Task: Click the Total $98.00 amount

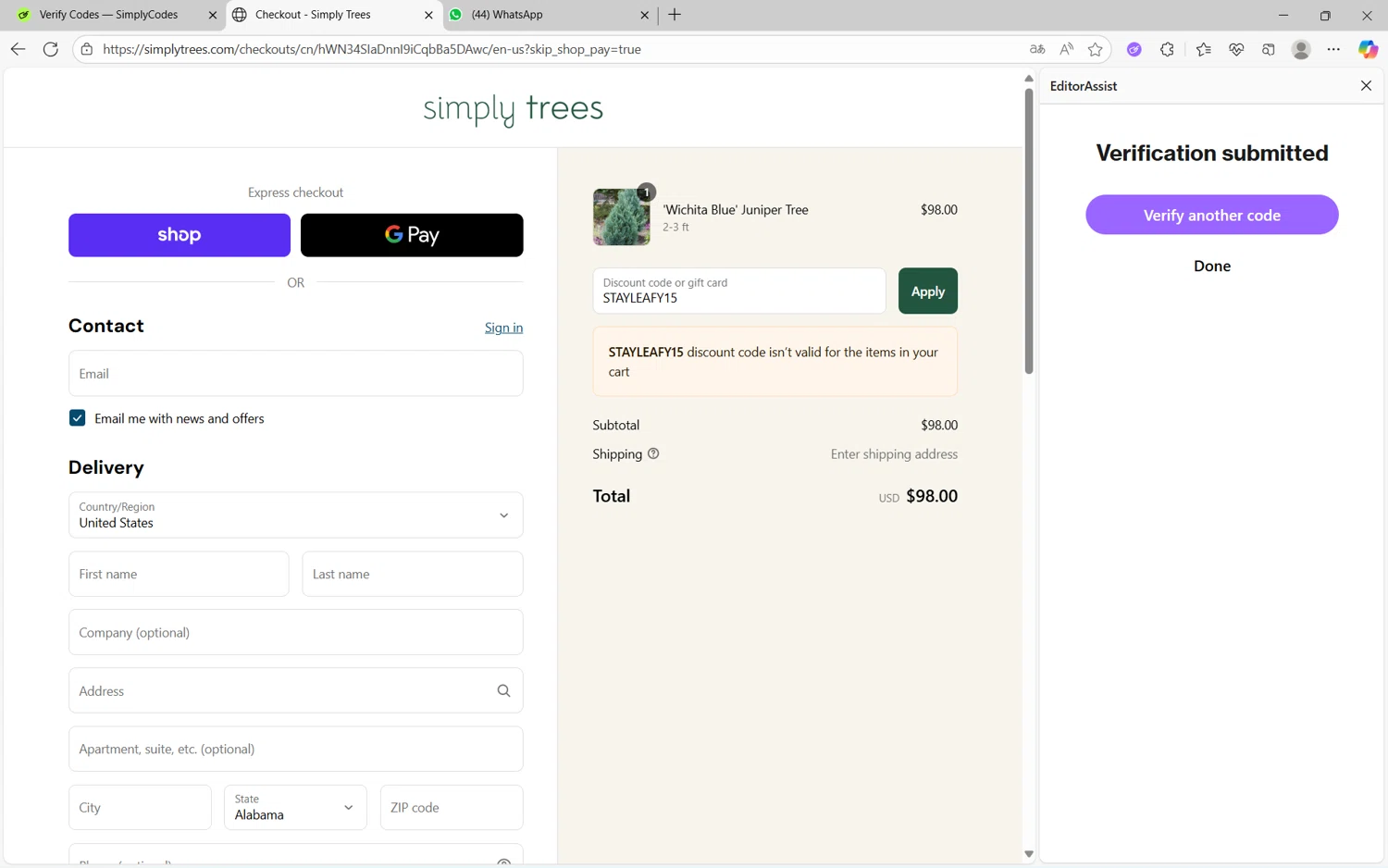Action: tap(931, 496)
